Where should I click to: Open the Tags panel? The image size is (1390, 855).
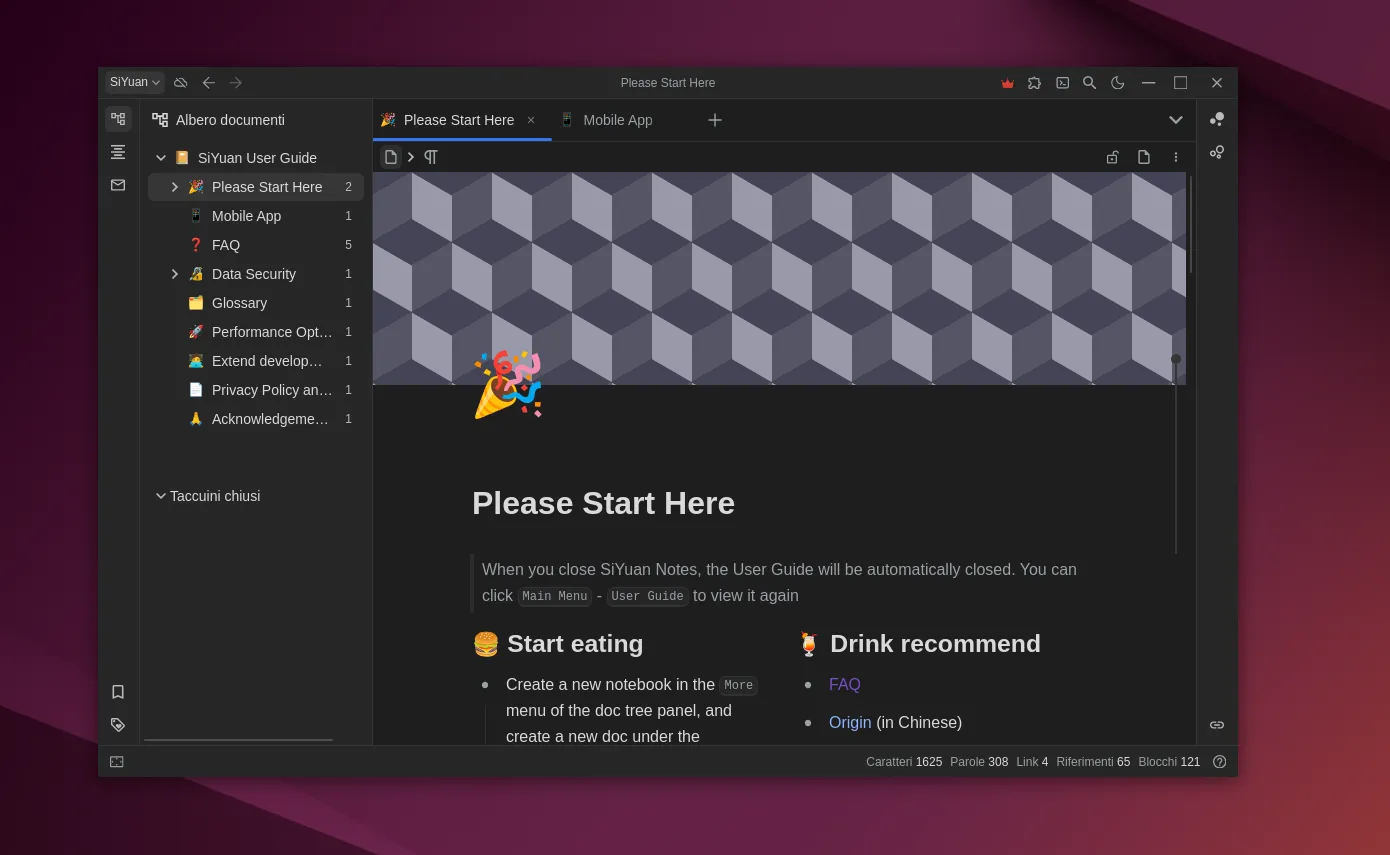pyautogui.click(x=118, y=725)
